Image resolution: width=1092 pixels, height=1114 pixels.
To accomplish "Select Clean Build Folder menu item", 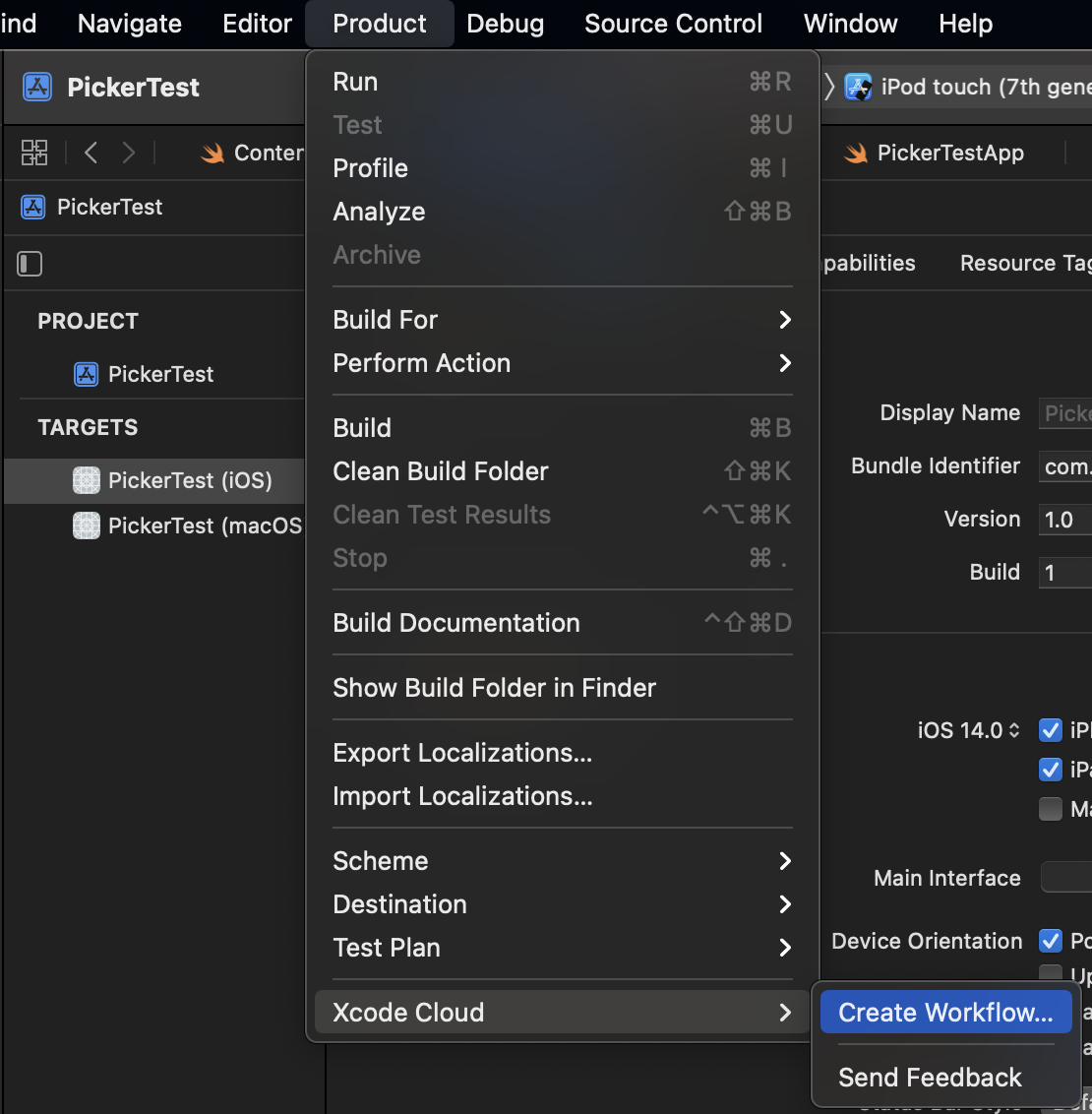I will pos(563,471).
